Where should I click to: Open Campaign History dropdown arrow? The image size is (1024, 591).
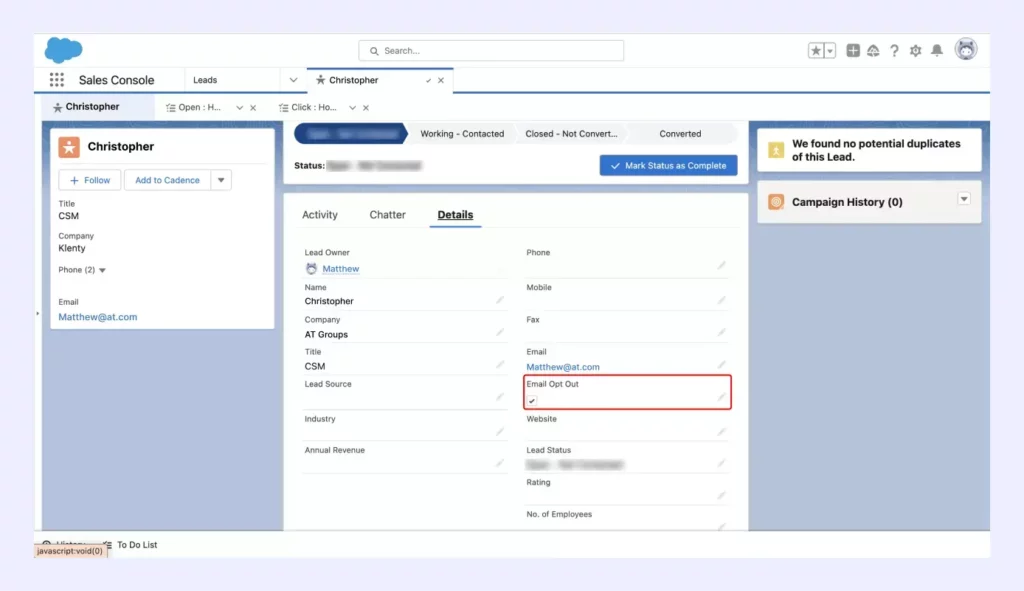(964, 199)
